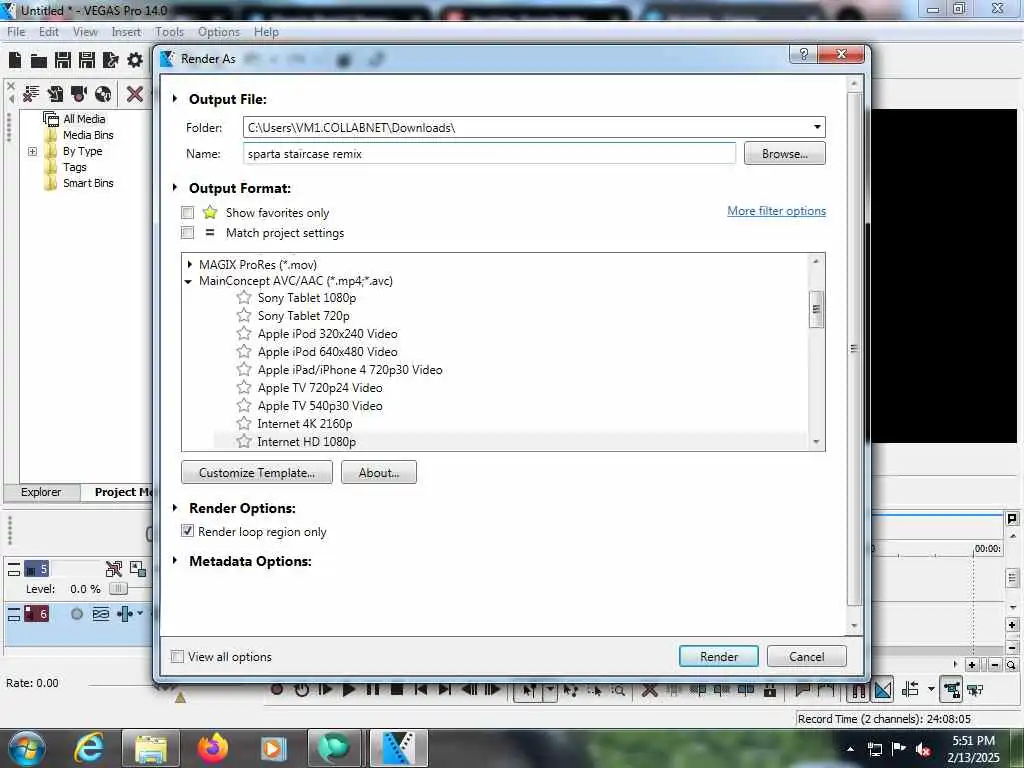Click the help question mark in Render As
Screen dimensions: 1024x768
pos(803,54)
